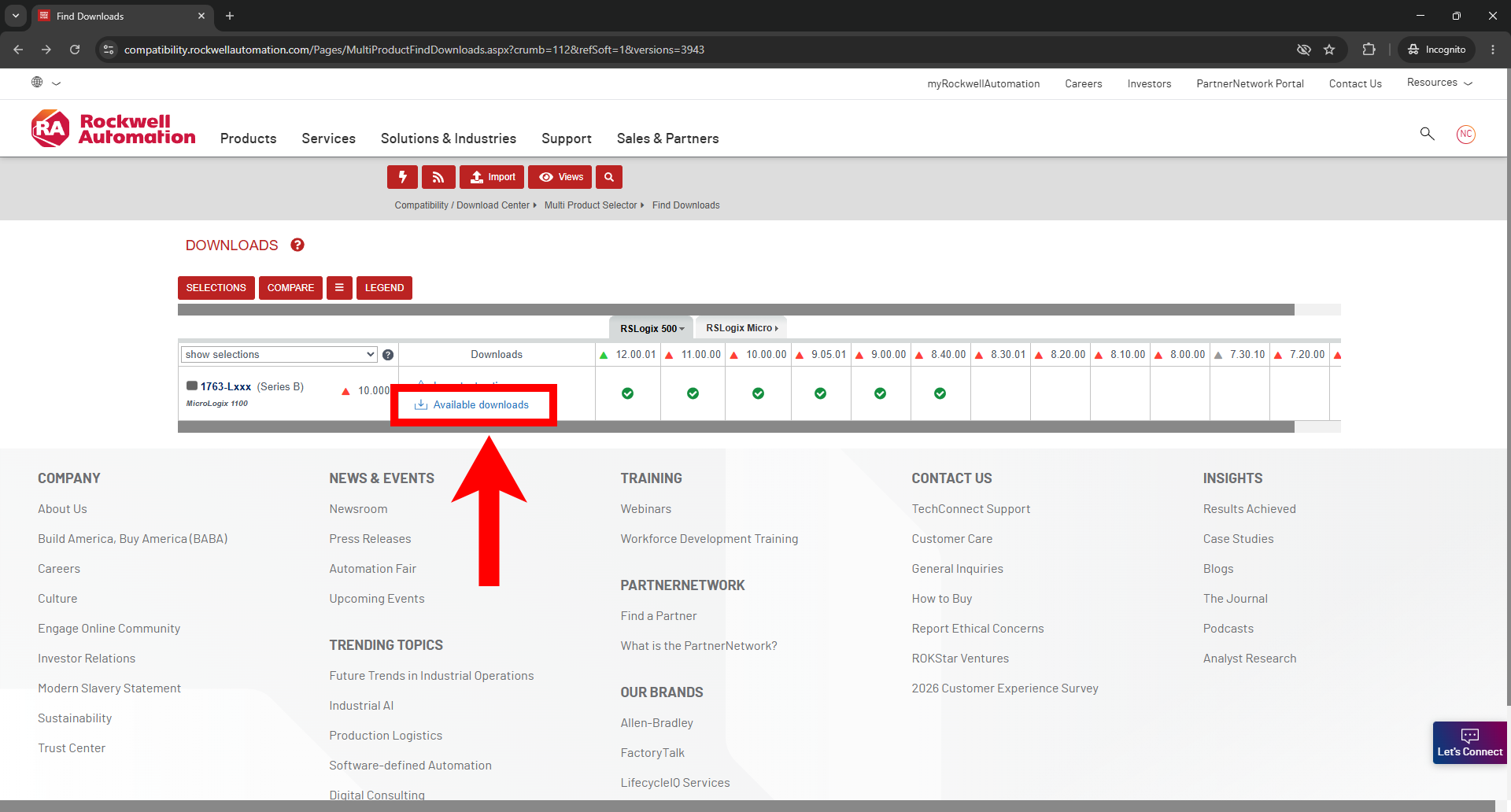Image resolution: width=1511 pixels, height=812 pixels.
Task: Open the Contact Us top link
Action: coord(1355,83)
